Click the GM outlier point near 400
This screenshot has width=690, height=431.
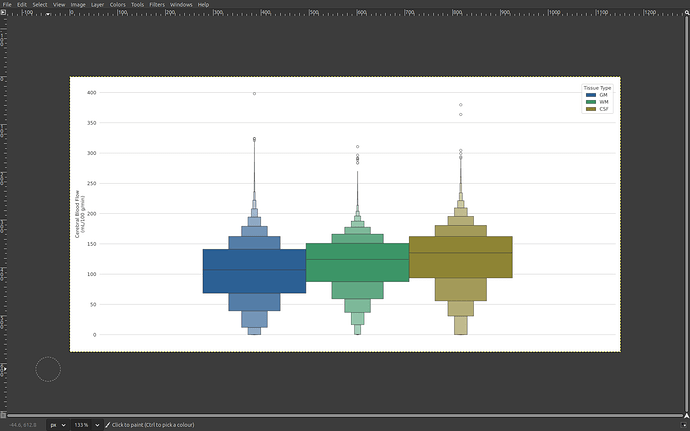254,94
